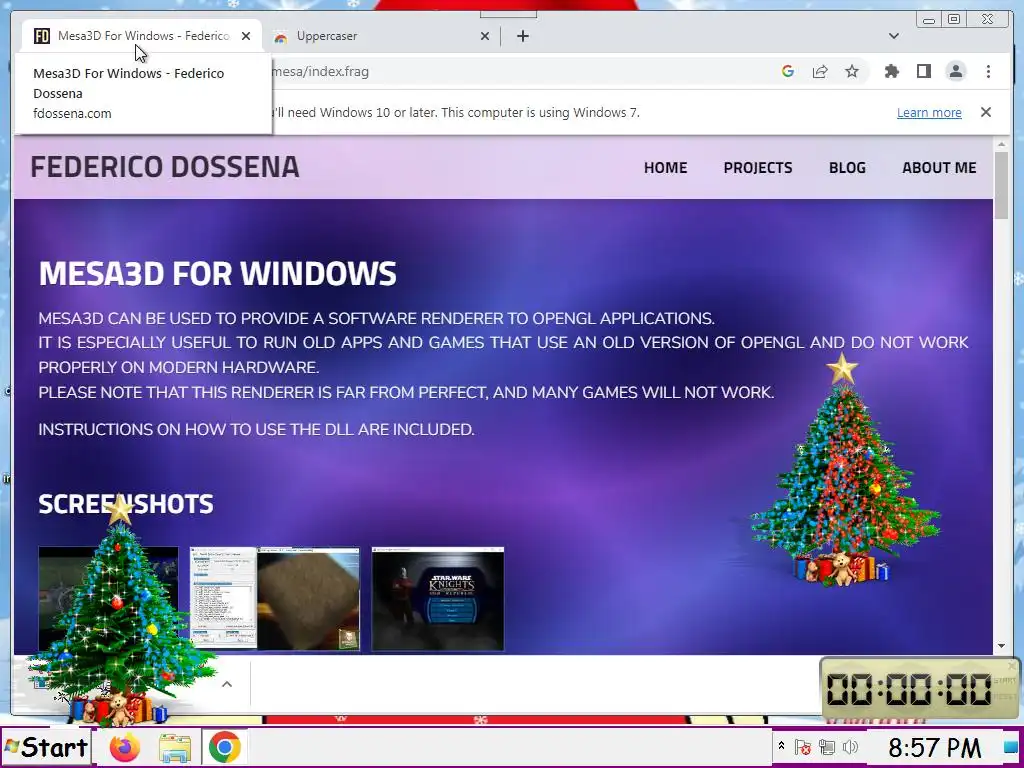Click the page scrollbar up arrow
1024x768 pixels.
(1001, 144)
